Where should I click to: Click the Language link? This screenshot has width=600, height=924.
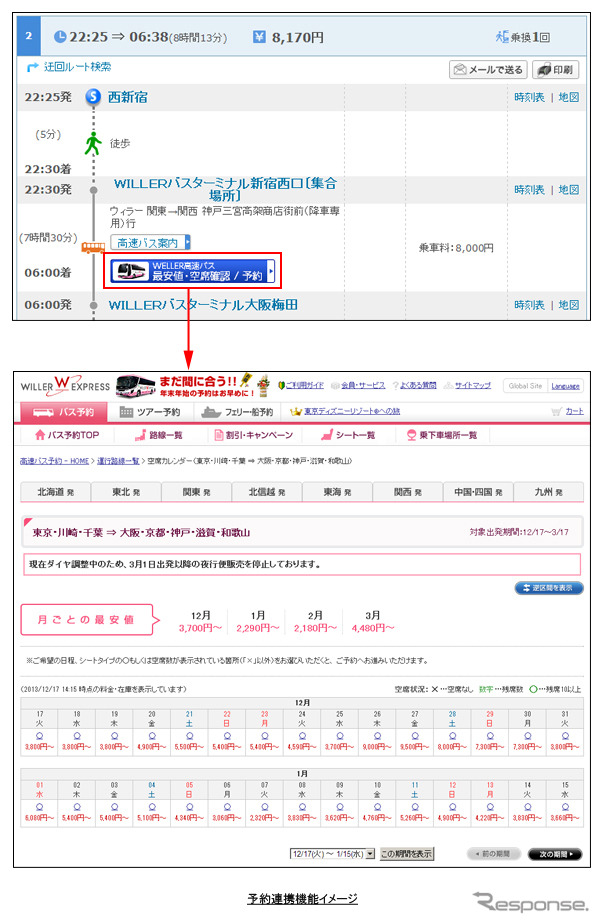[x=565, y=387]
